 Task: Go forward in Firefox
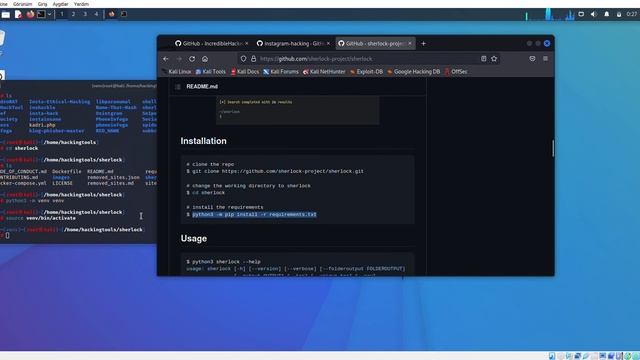coord(179,59)
